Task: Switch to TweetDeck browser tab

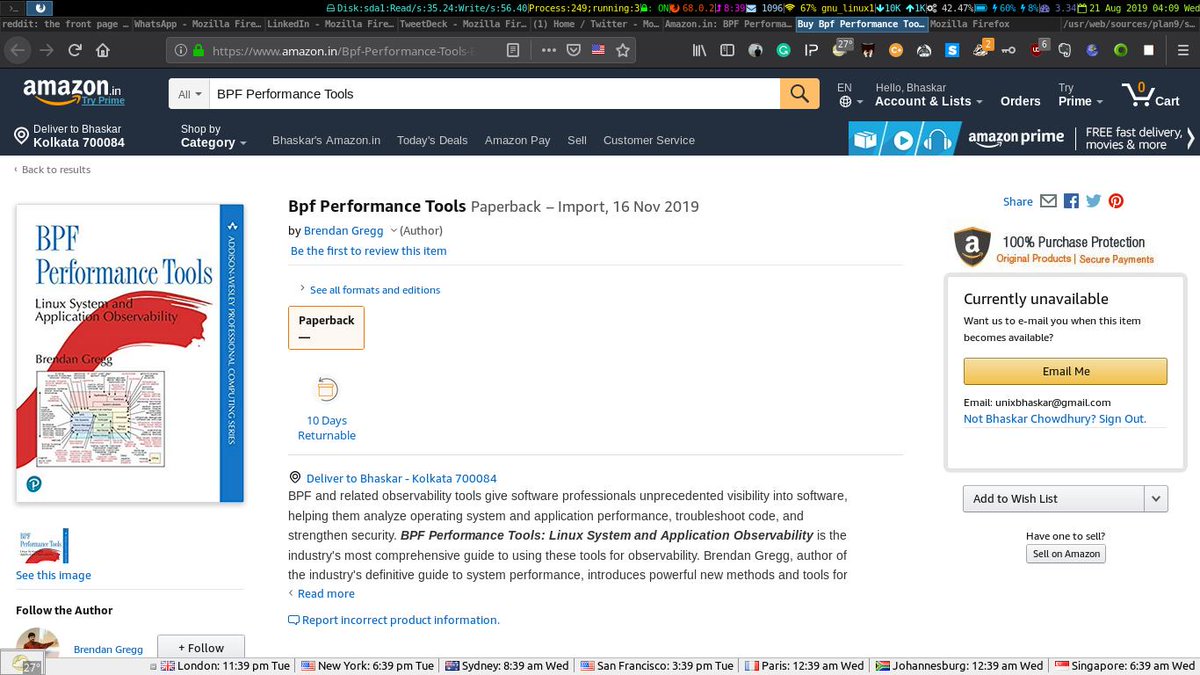Action: (x=461, y=23)
